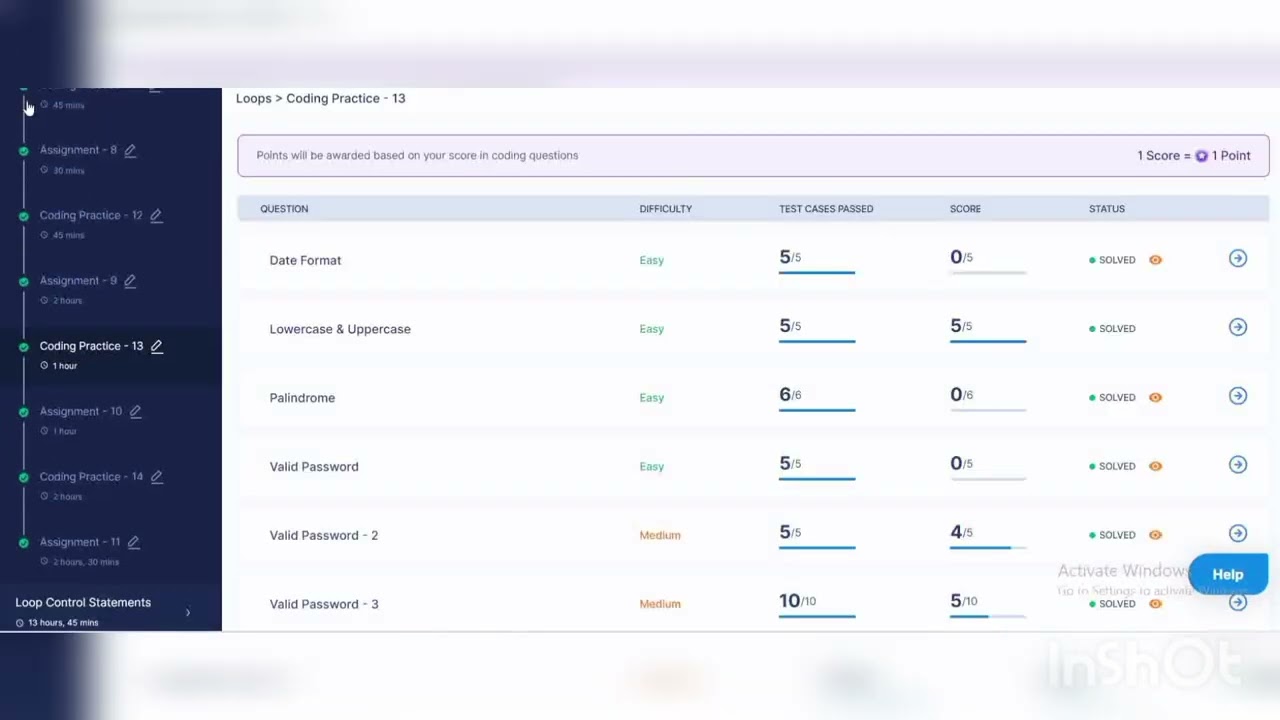Click the TEST CASES PASSED column header
The height and width of the screenshot is (720, 1280).
tap(826, 209)
